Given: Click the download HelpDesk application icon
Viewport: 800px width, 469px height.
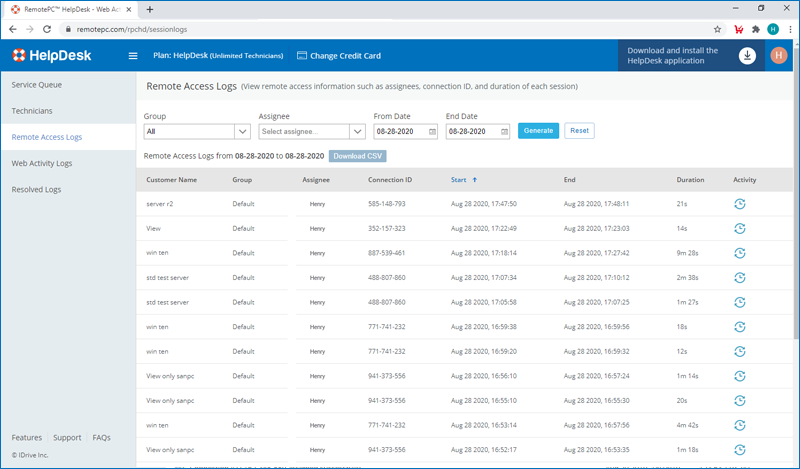Looking at the screenshot, I should coord(747,56).
